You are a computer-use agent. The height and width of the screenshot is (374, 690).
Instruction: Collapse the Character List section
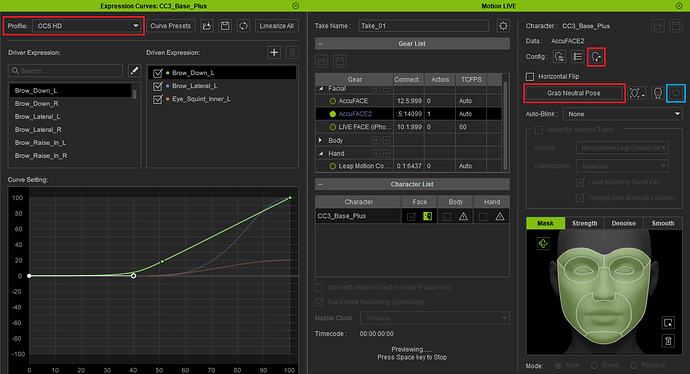[x=320, y=184]
